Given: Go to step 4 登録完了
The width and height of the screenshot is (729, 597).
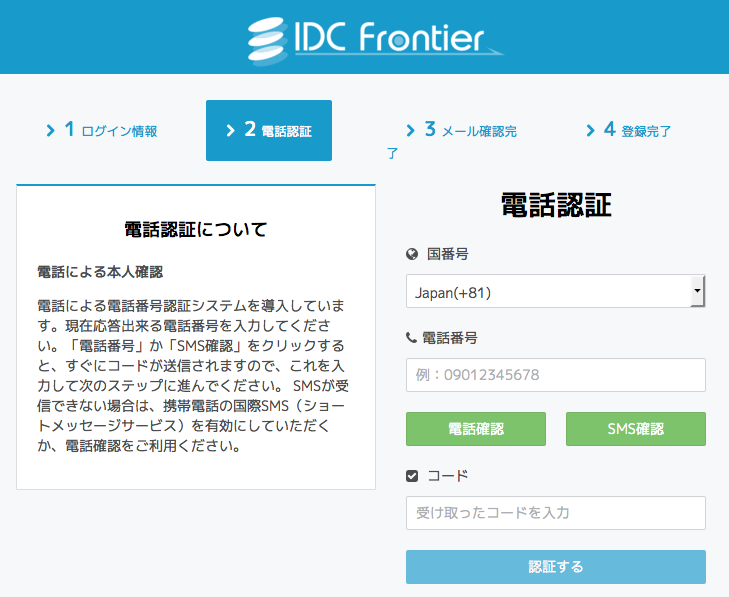Looking at the screenshot, I should tap(629, 130).
